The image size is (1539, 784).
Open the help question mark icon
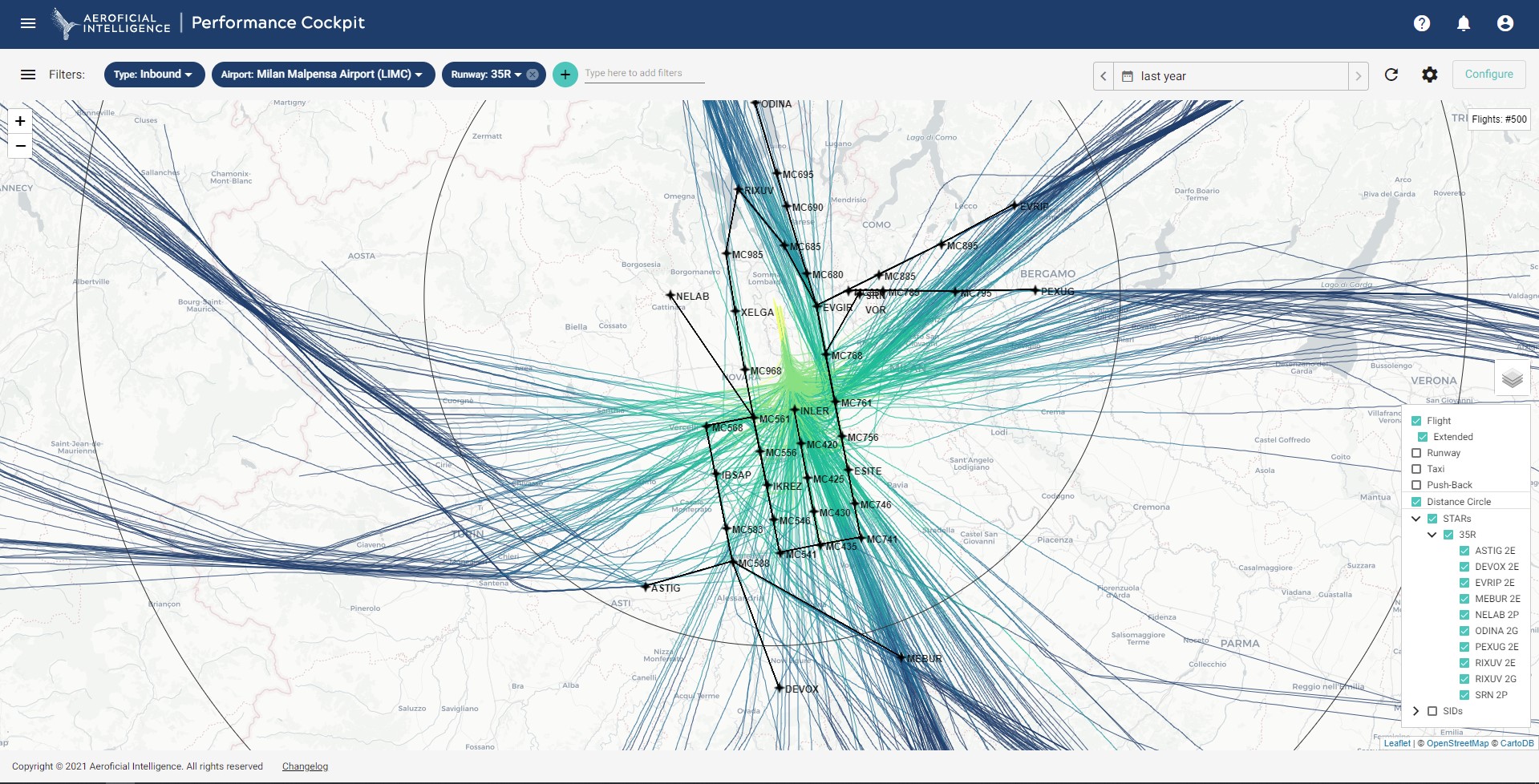tap(1422, 23)
